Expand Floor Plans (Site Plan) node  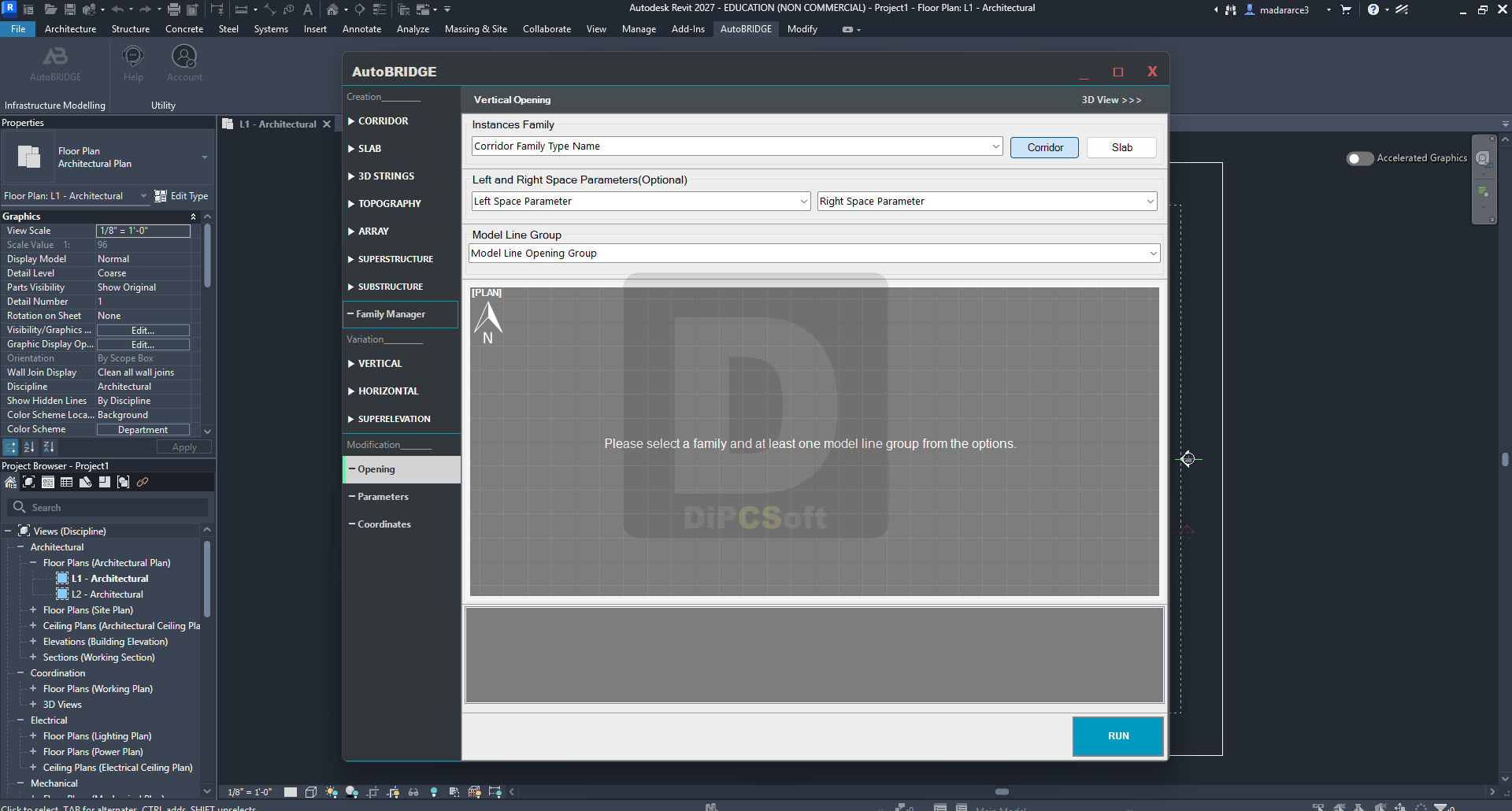click(x=33, y=610)
